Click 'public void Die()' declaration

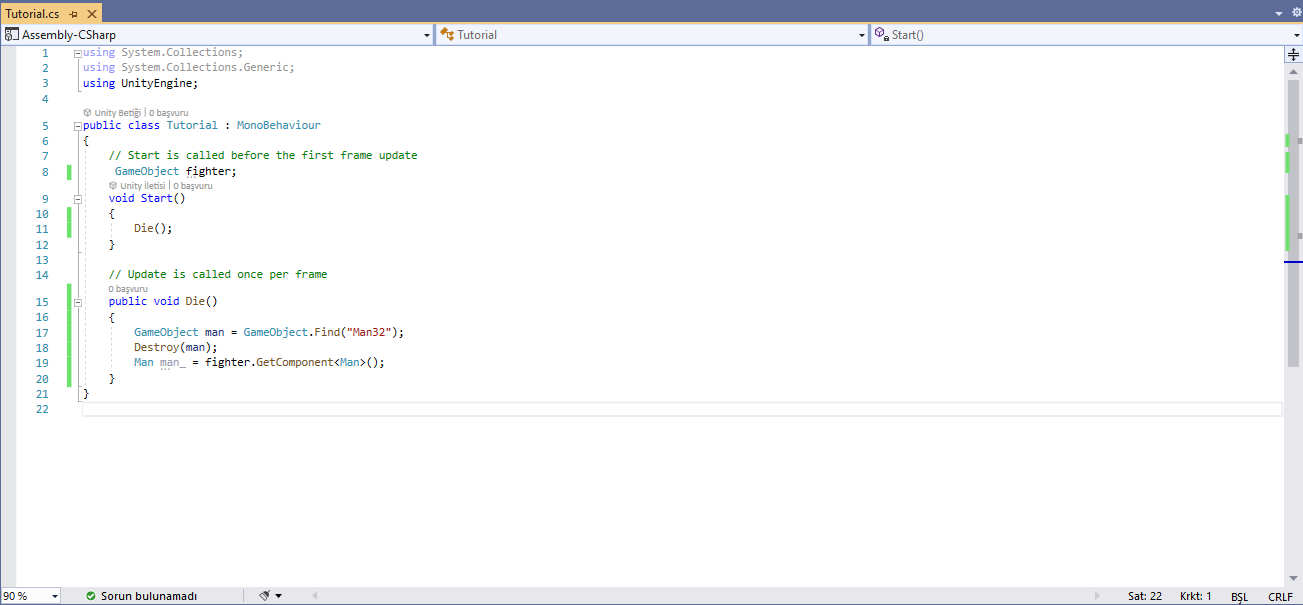click(163, 301)
